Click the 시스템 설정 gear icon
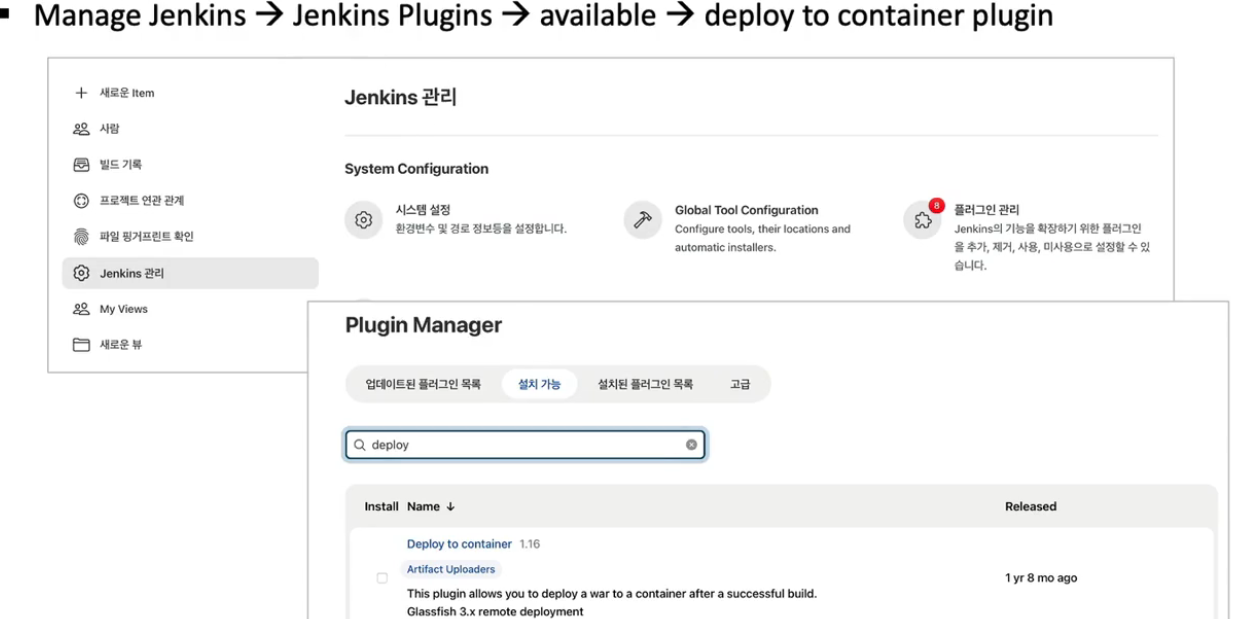The width and height of the screenshot is (1244, 619). point(364,220)
